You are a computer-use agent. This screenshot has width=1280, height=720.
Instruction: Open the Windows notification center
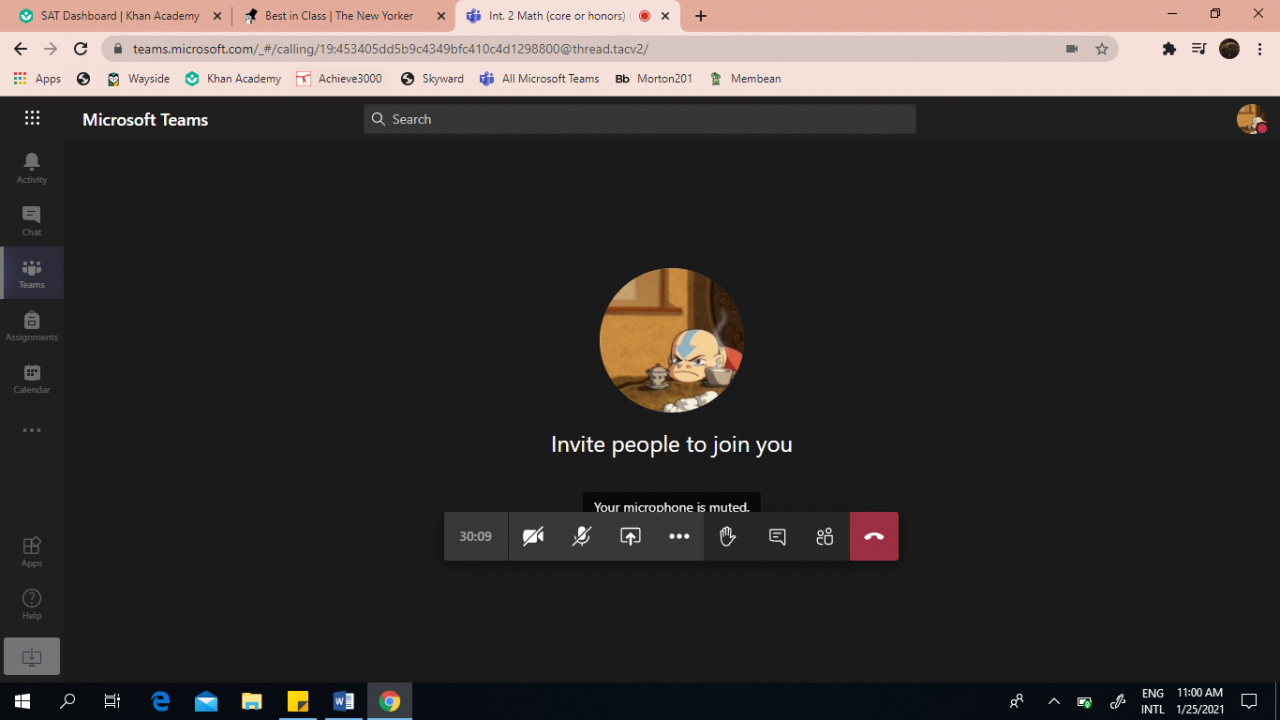click(1249, 702)
